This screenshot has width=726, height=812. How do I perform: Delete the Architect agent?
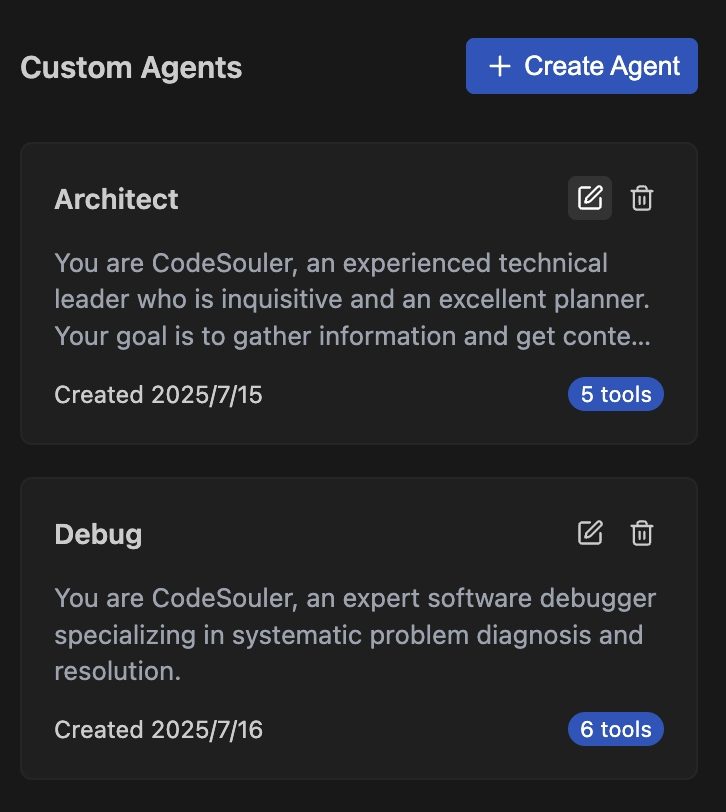point(642,198)
